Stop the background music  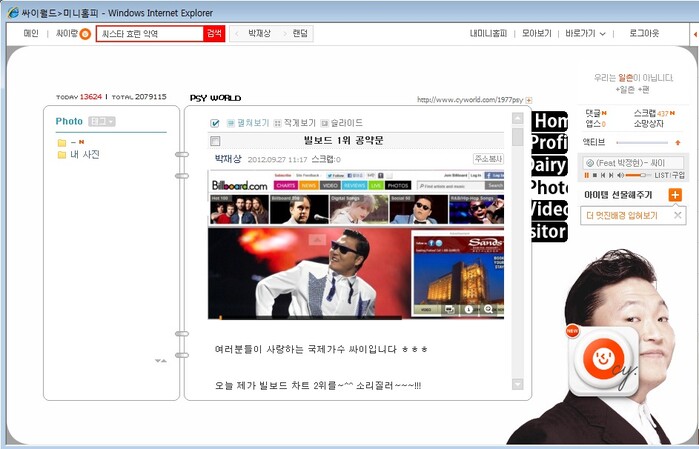coord(595,176)
